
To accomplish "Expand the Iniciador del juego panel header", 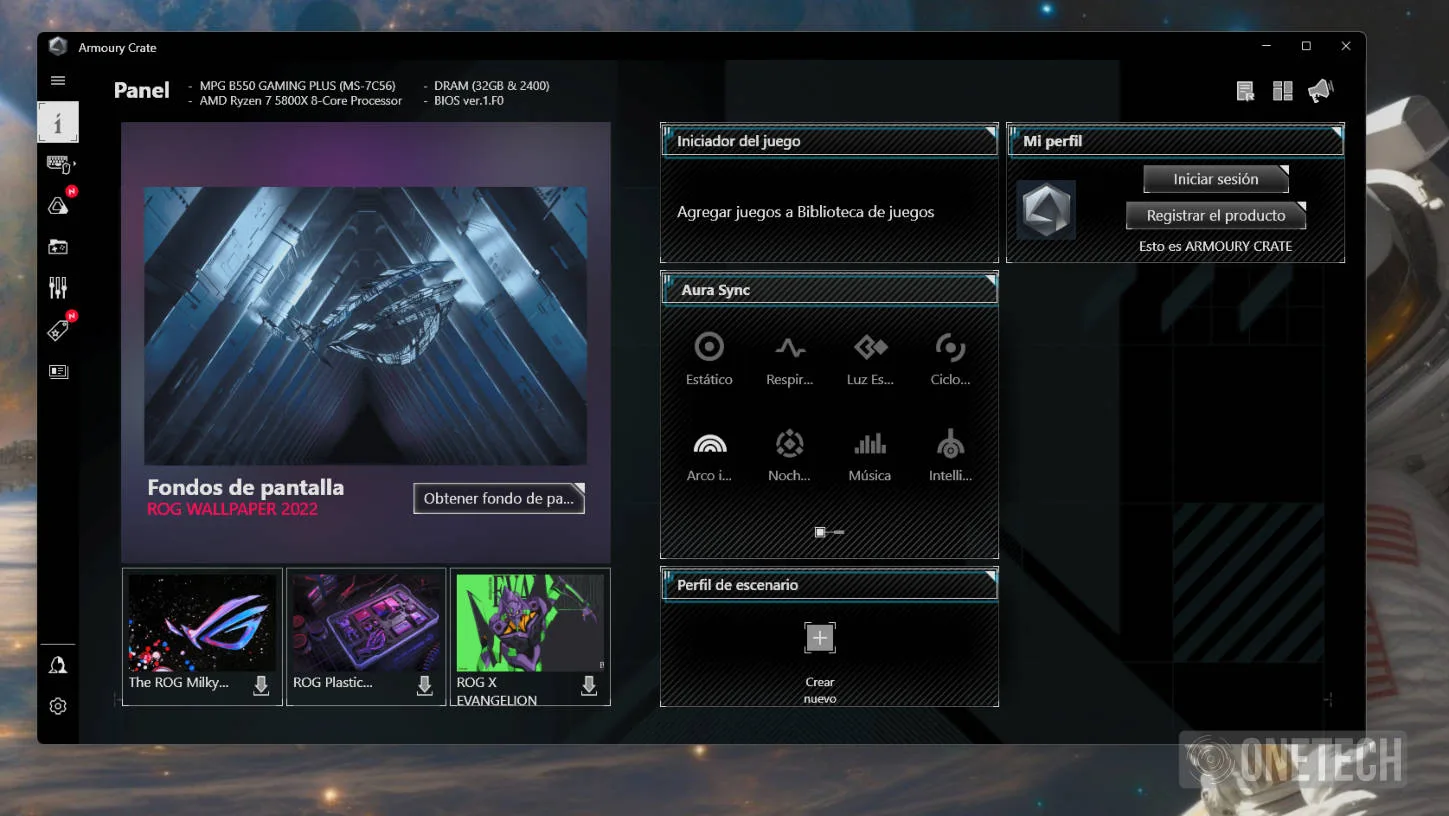I will [829, 141].
